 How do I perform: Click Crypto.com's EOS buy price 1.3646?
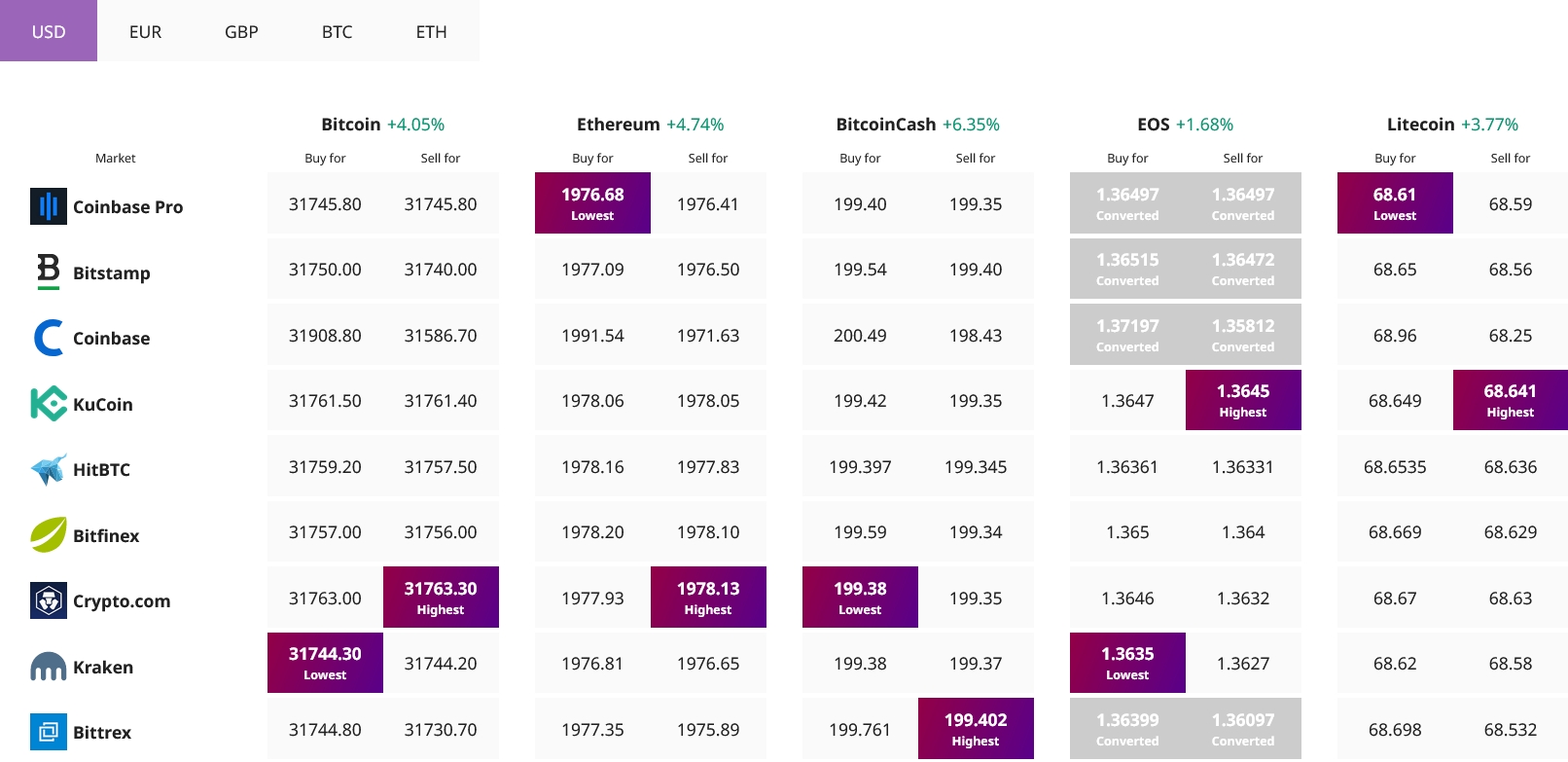tap(1127, 598)
